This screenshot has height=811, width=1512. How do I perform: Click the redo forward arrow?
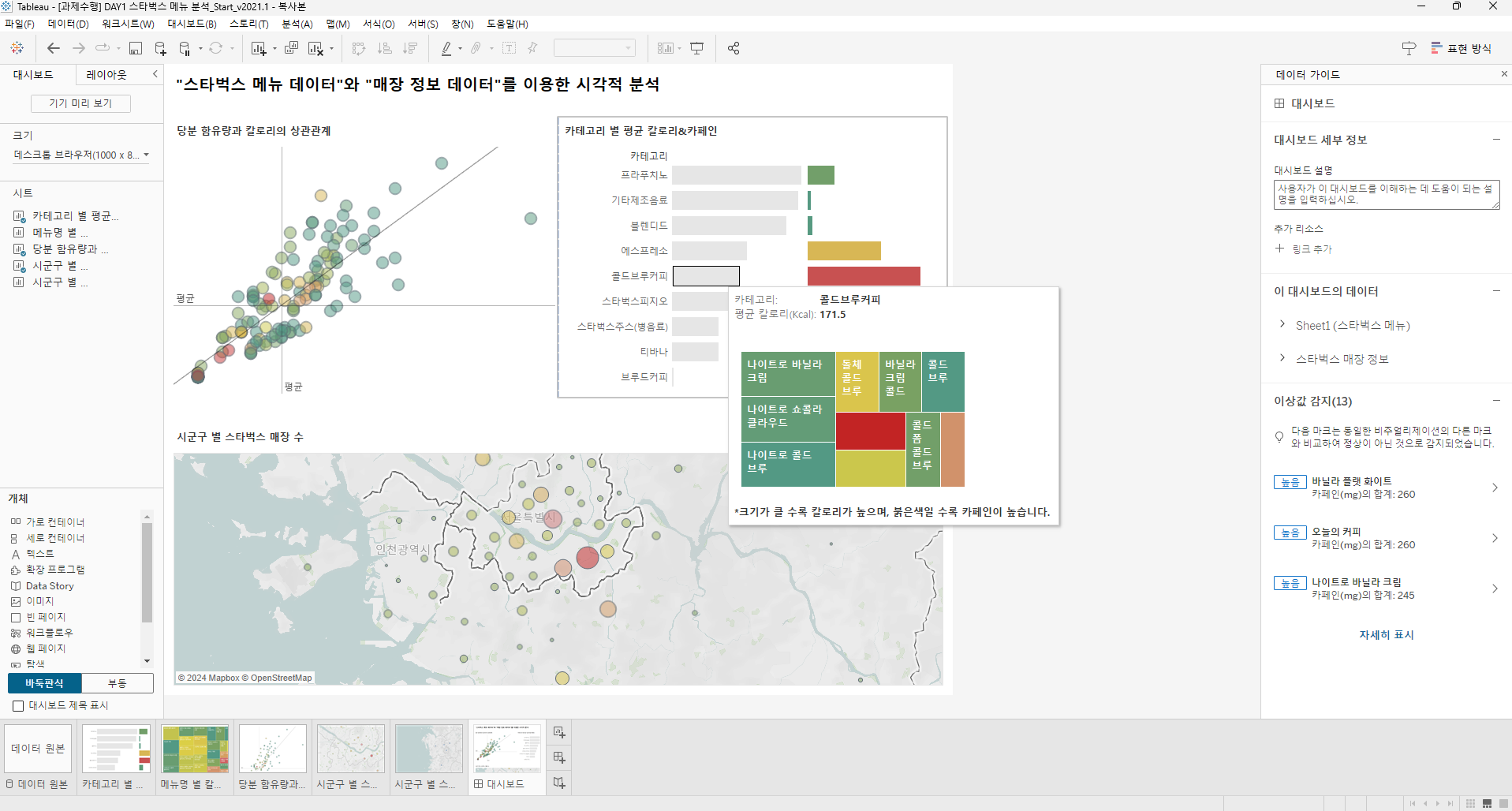[78, 48]
